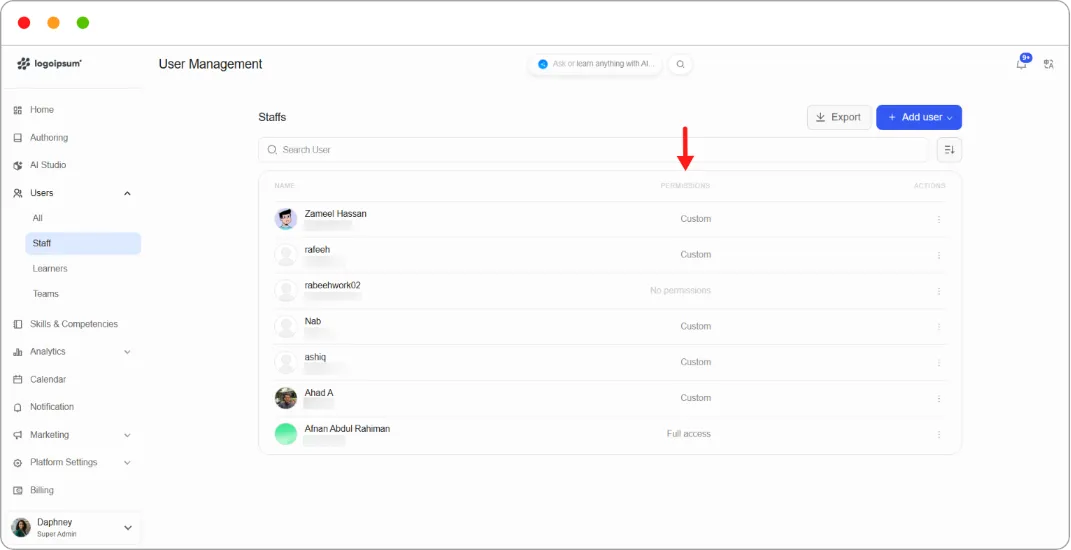Click the Platform Settings gear icon
Image resolution: width=1071 pixels, height=550 pixels.
18,463
